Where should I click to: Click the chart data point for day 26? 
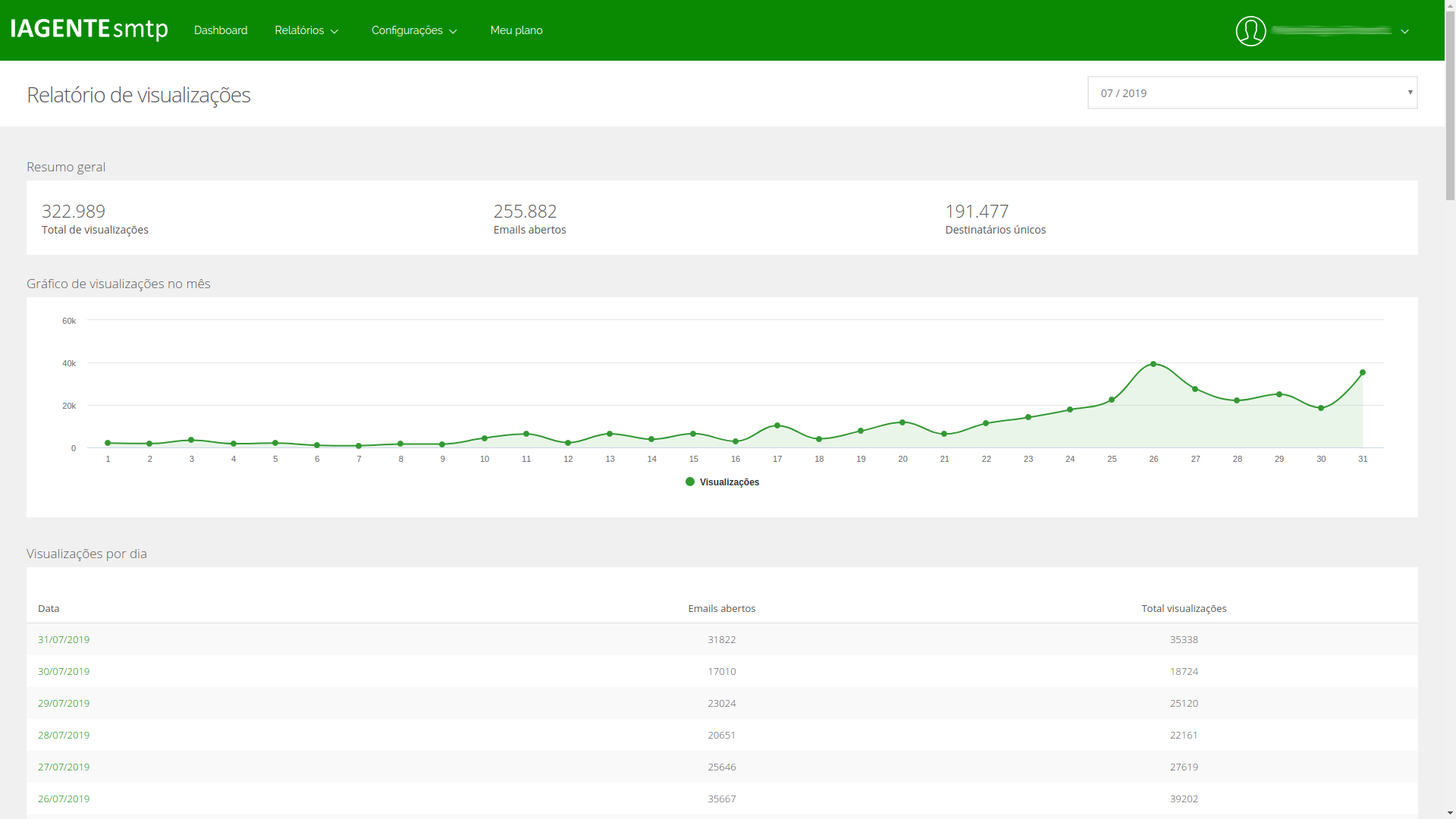point(1153,365)
